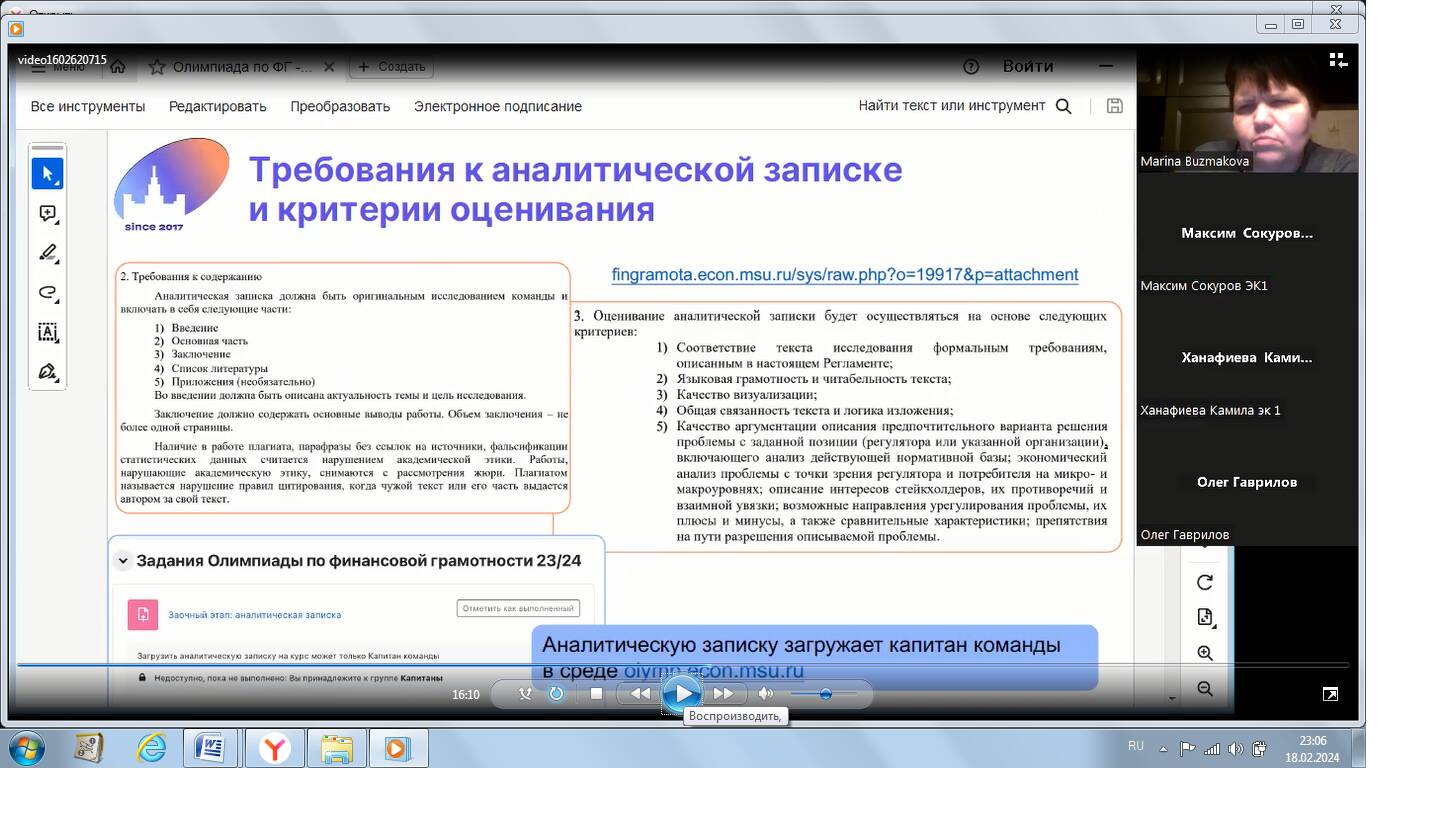Open the fingramota.econ.msu.ru attachment link
The image size is (1446, 832).
(845, 274)
